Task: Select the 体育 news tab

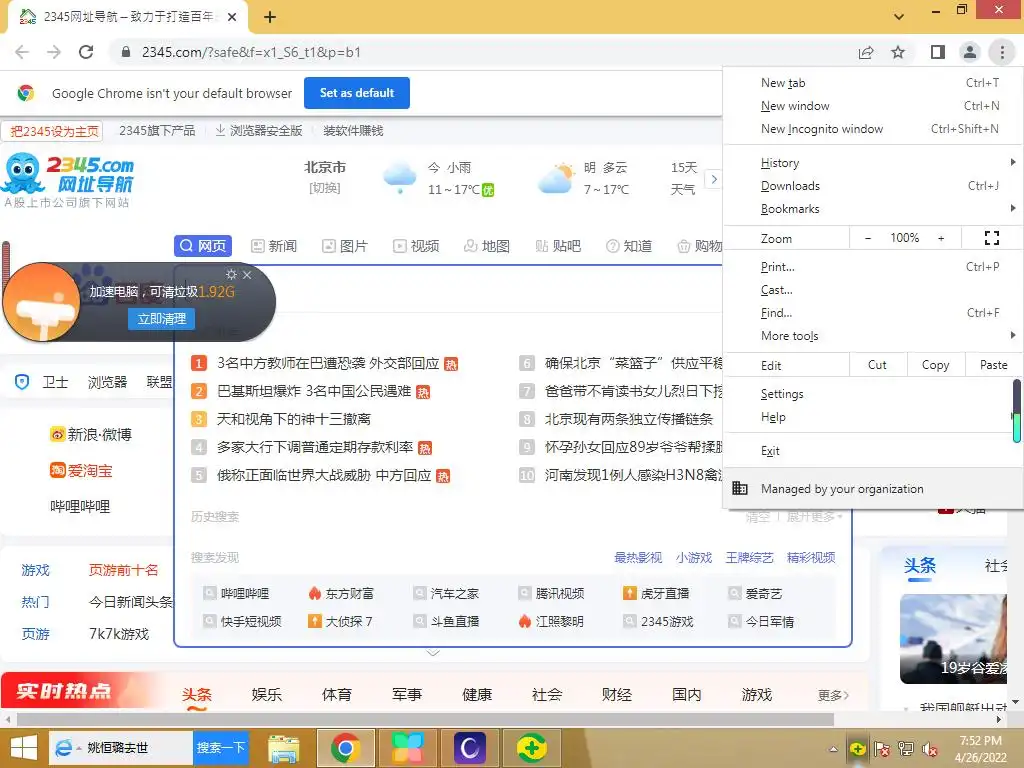Action: click(x=337, y=694)
